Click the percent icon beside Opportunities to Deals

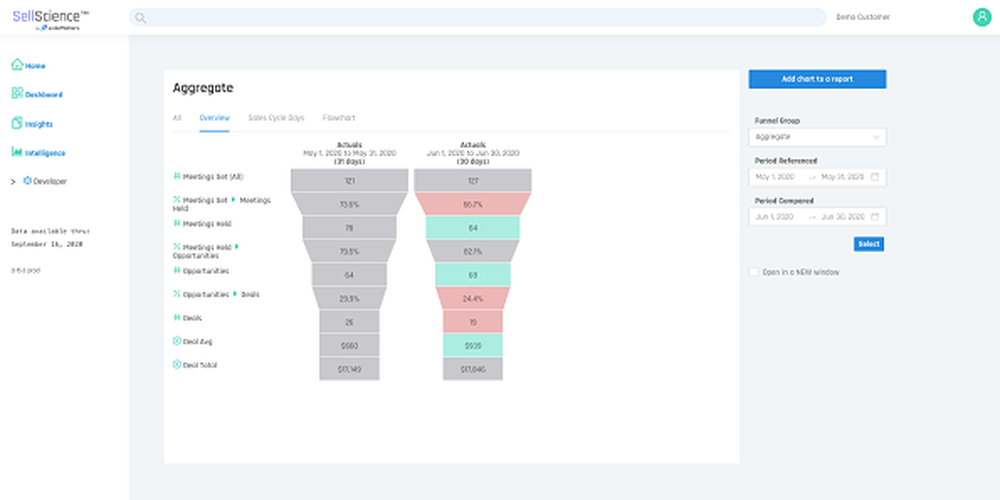pyautogui.click(x=177, y=294)
